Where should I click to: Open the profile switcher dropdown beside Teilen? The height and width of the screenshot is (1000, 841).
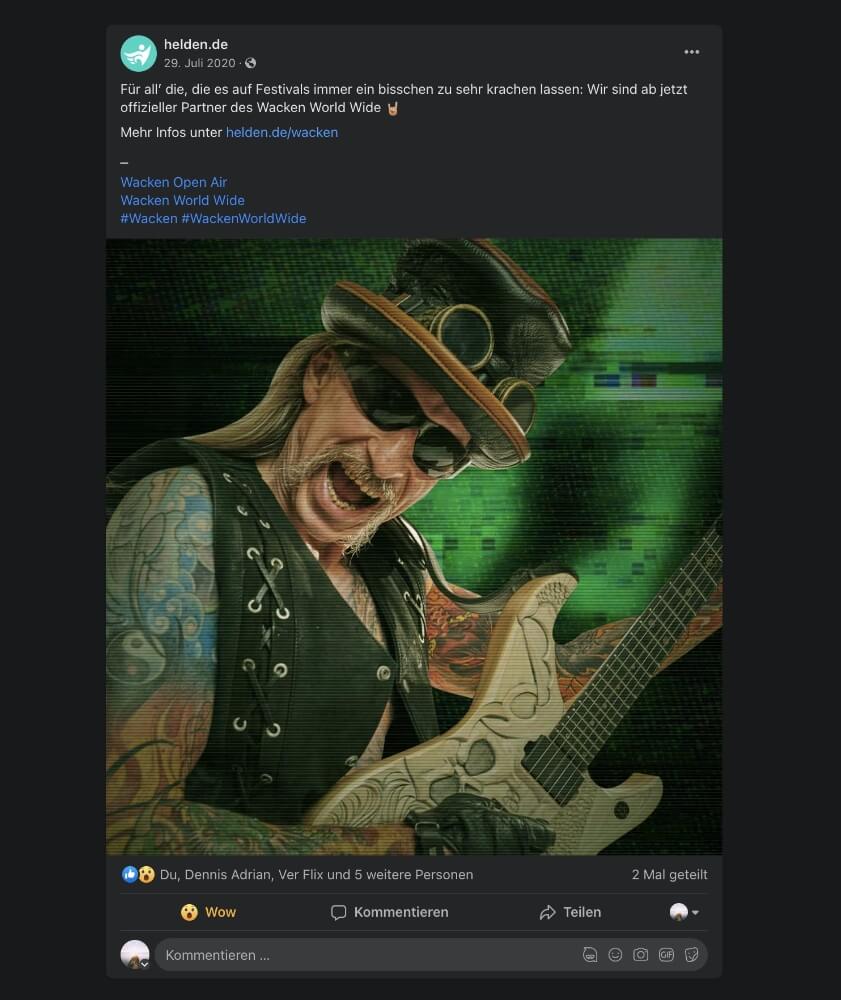tap(685, 912)
